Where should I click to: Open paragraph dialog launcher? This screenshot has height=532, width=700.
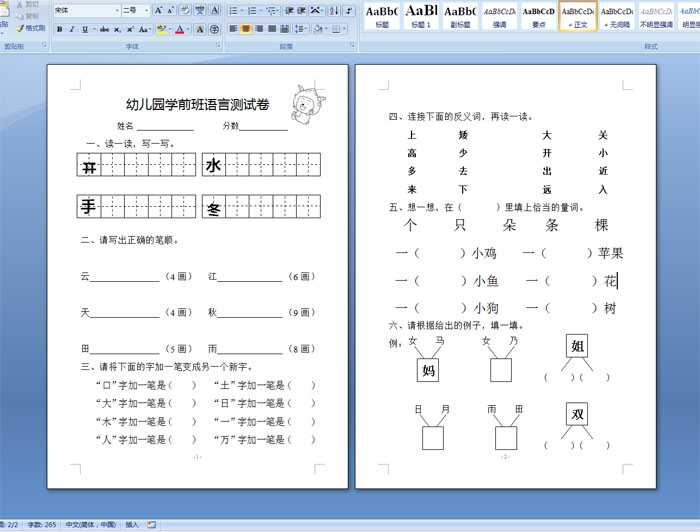tap(353, 46)
